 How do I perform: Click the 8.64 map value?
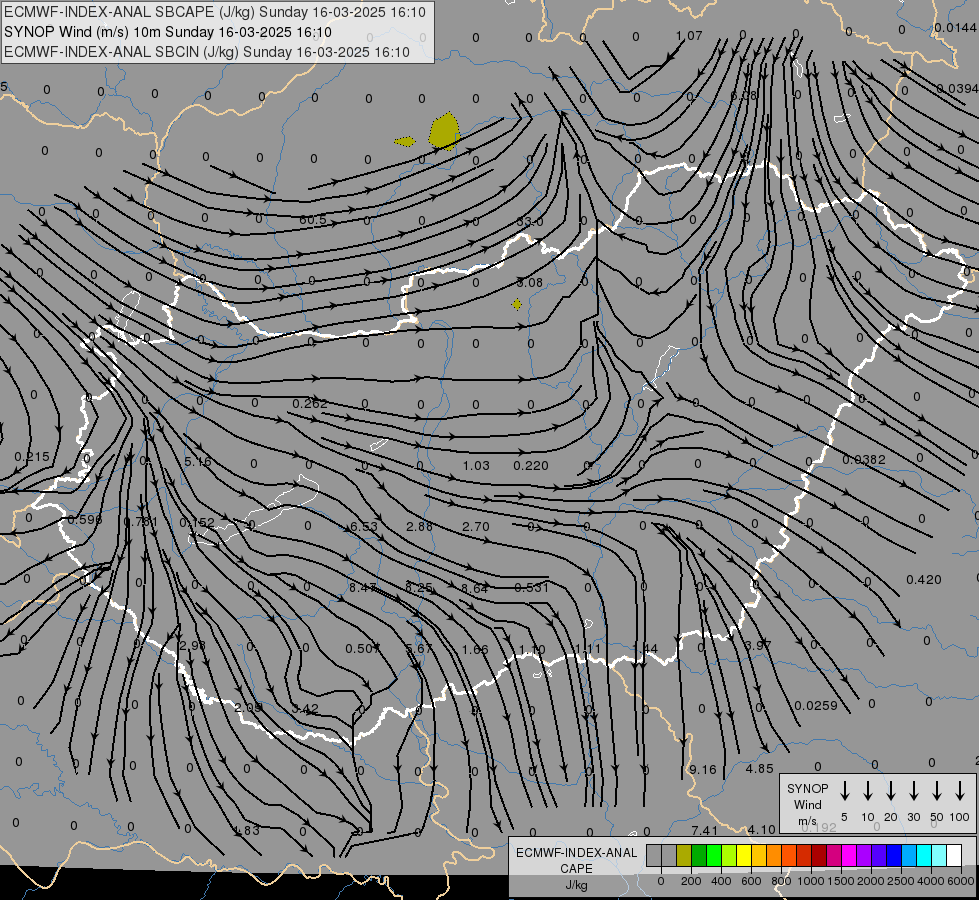(x=475, y=589)
